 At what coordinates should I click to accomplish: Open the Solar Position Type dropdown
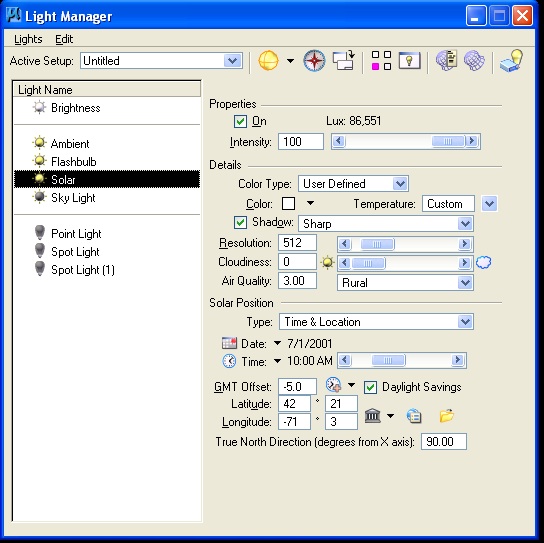pos(376,322)
